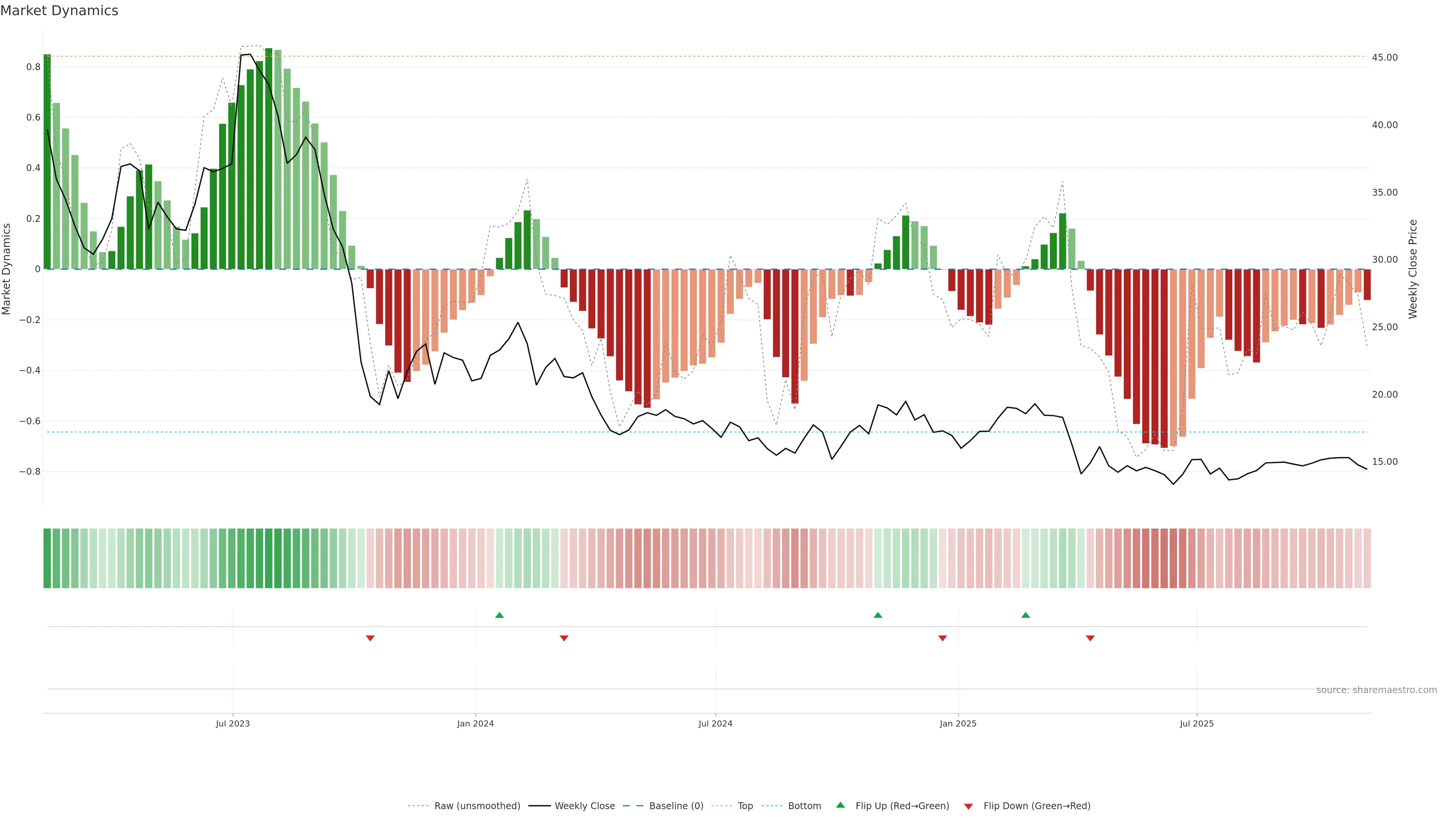Click the Flip Up green triangle legend icon
The width and height of the screenshot is (1456, 819).
pyautogui.click(x=841, y=805)
